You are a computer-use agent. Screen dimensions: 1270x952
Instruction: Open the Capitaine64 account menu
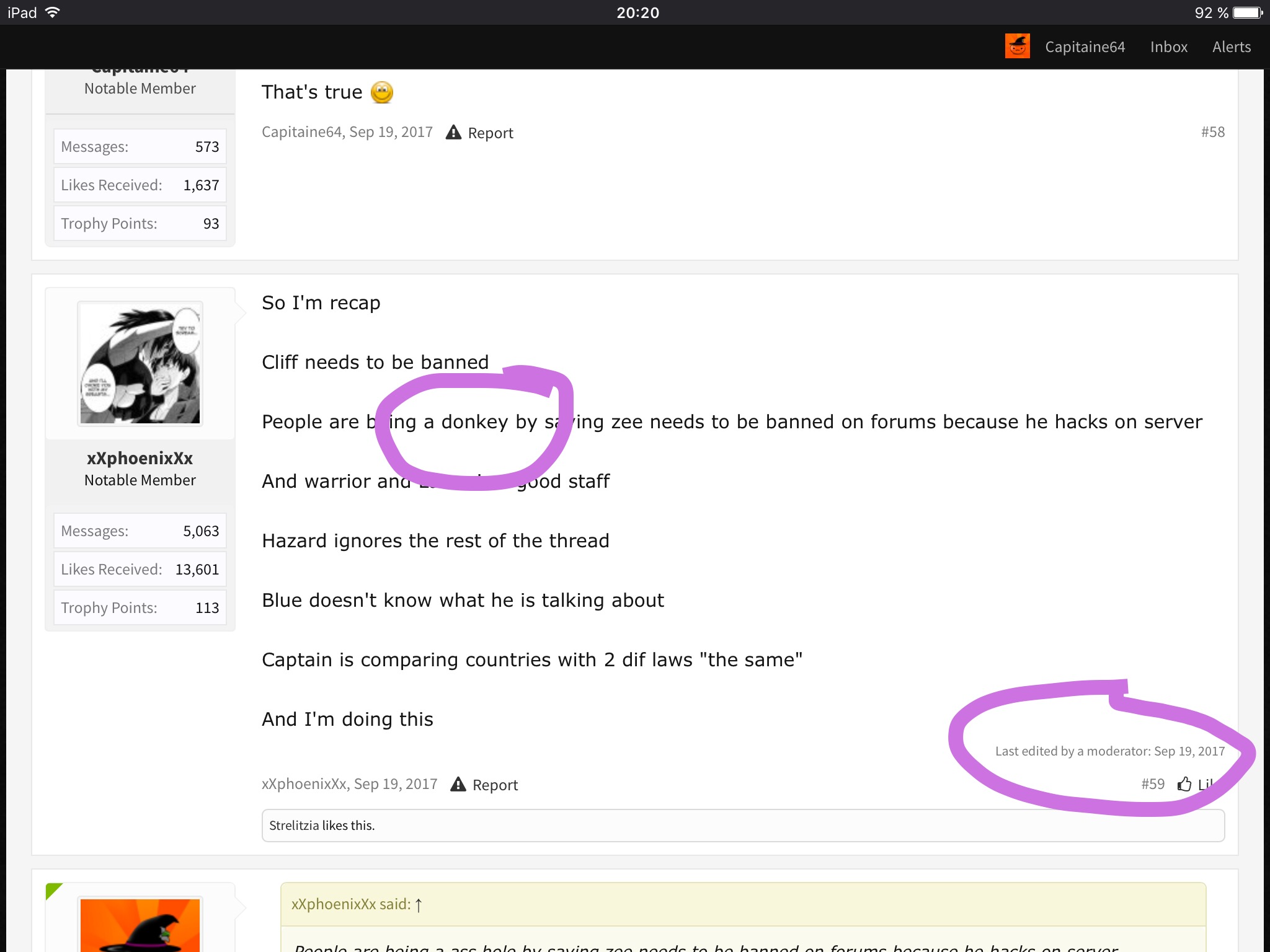click(x=1085, y=47)
